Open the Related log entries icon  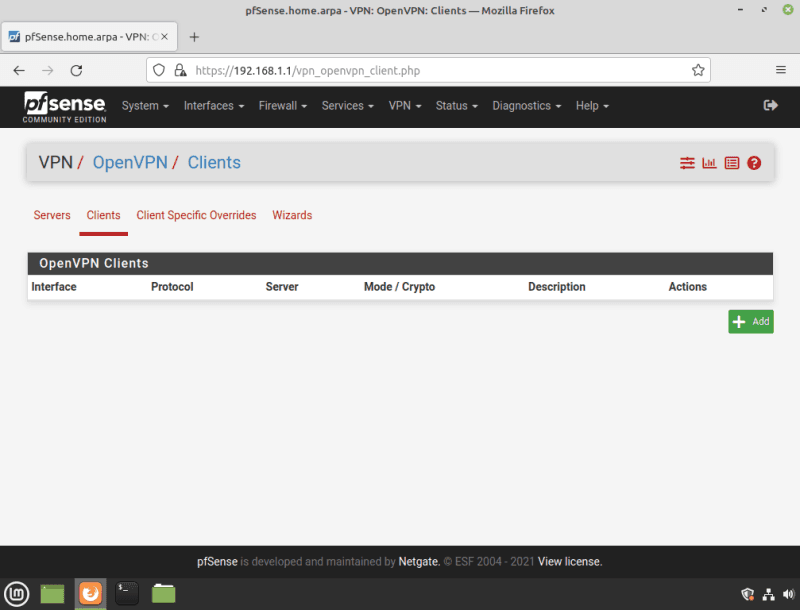click(x=732, y=163)
